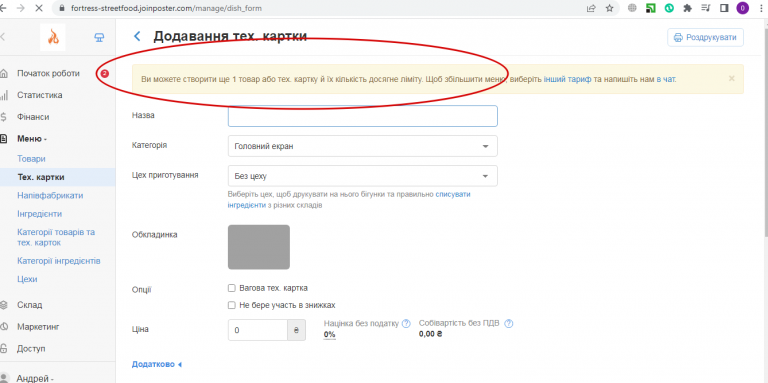
Task: Click the Ціна price input
Action: tap(258, 330)
